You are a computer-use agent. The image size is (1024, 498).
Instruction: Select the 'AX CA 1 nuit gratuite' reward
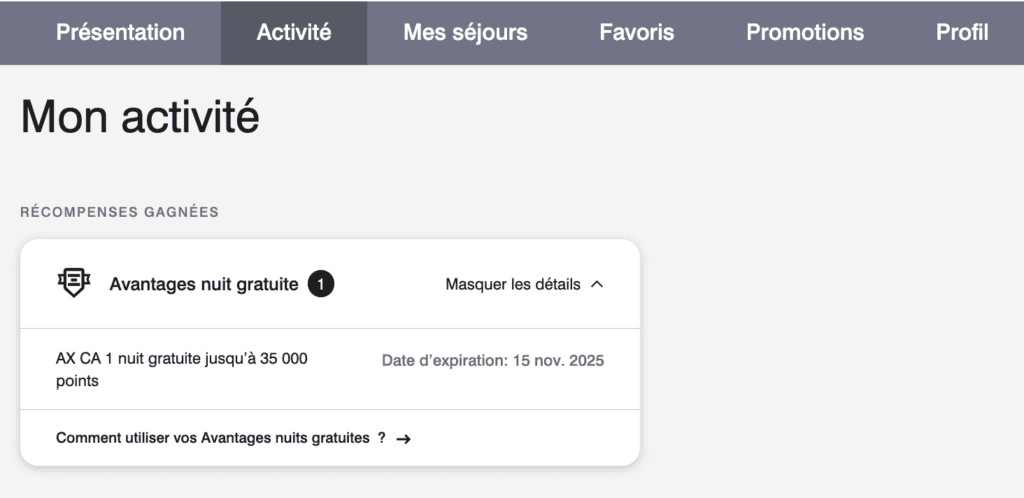click(x=150, y=359)
